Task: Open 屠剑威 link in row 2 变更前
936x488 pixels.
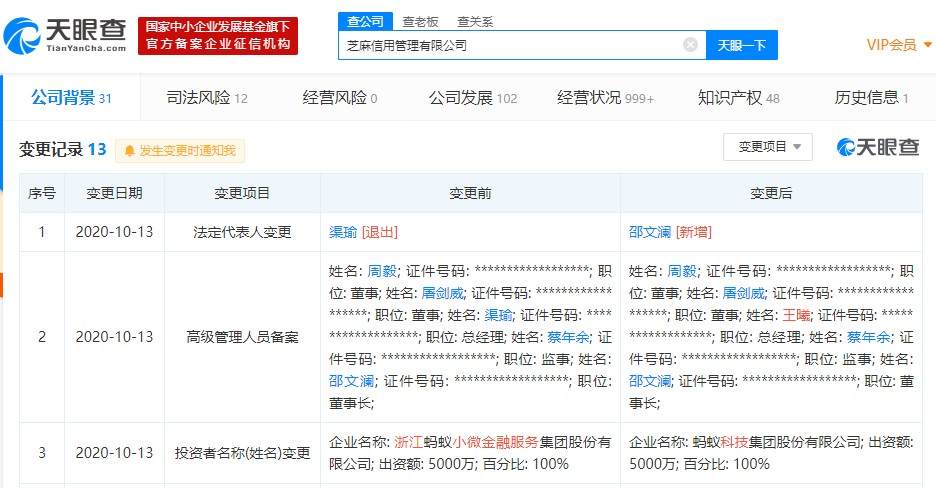Action: click(x=442, y=293)
